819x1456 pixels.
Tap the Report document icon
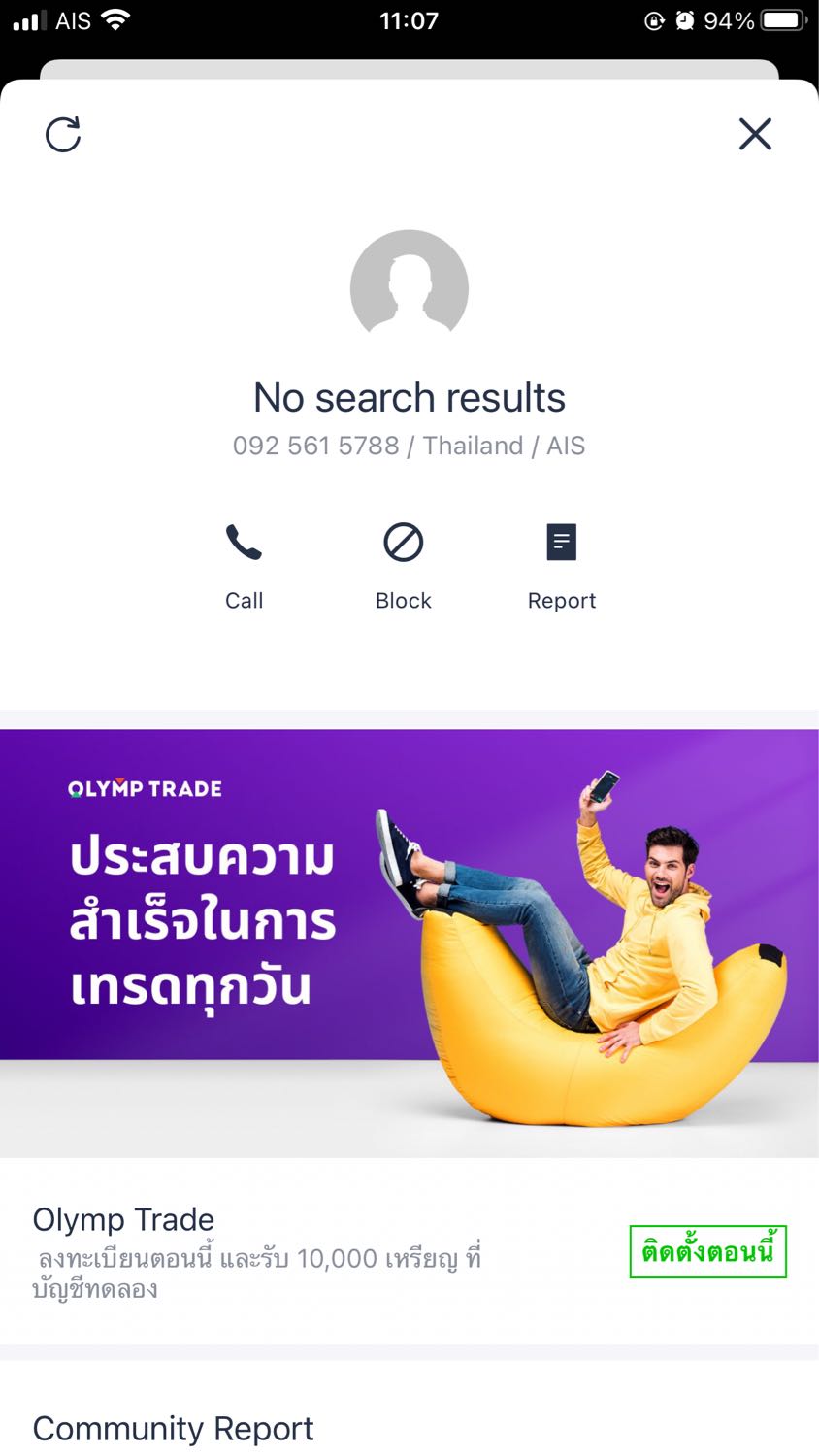[562, 543]
